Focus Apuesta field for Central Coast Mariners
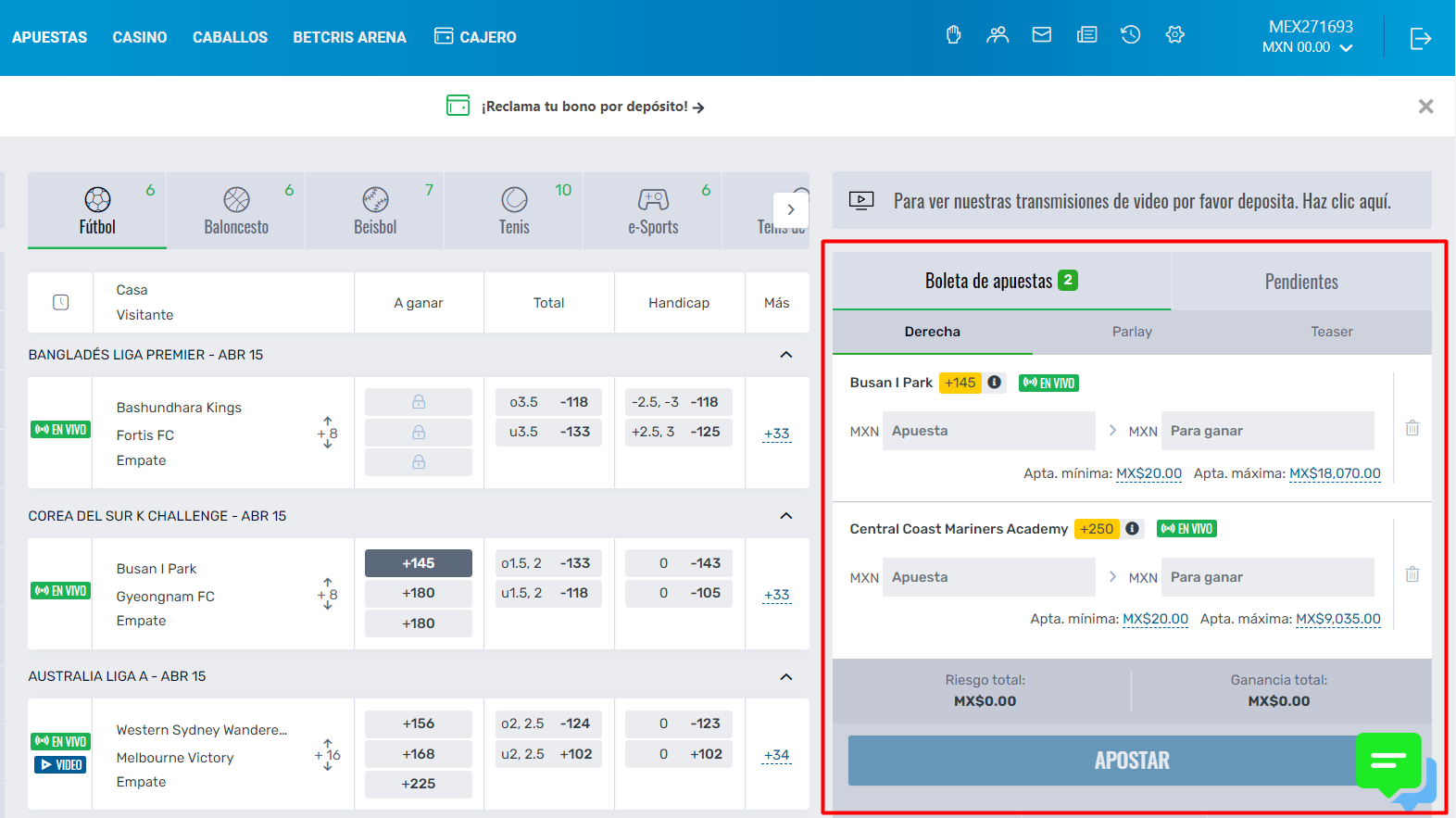Image resolution: width=1456 pixels, height=818 pixels. (x=989, y=577)
